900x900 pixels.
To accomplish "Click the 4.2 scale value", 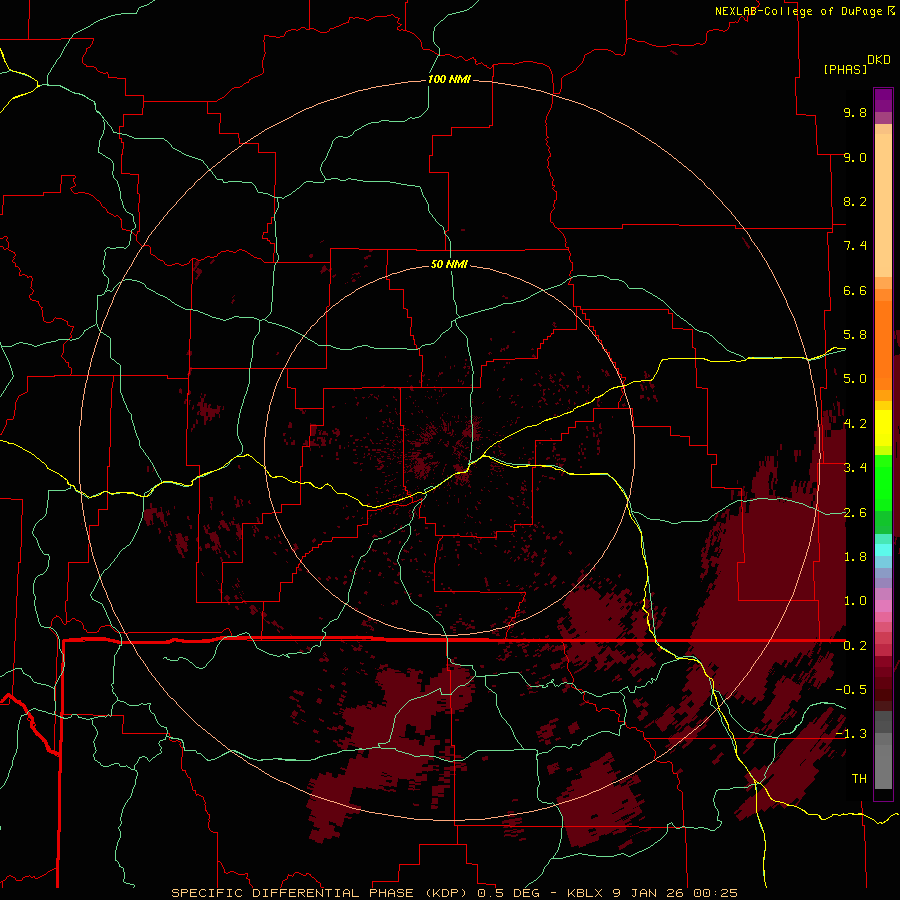I will tap(855, 424).
